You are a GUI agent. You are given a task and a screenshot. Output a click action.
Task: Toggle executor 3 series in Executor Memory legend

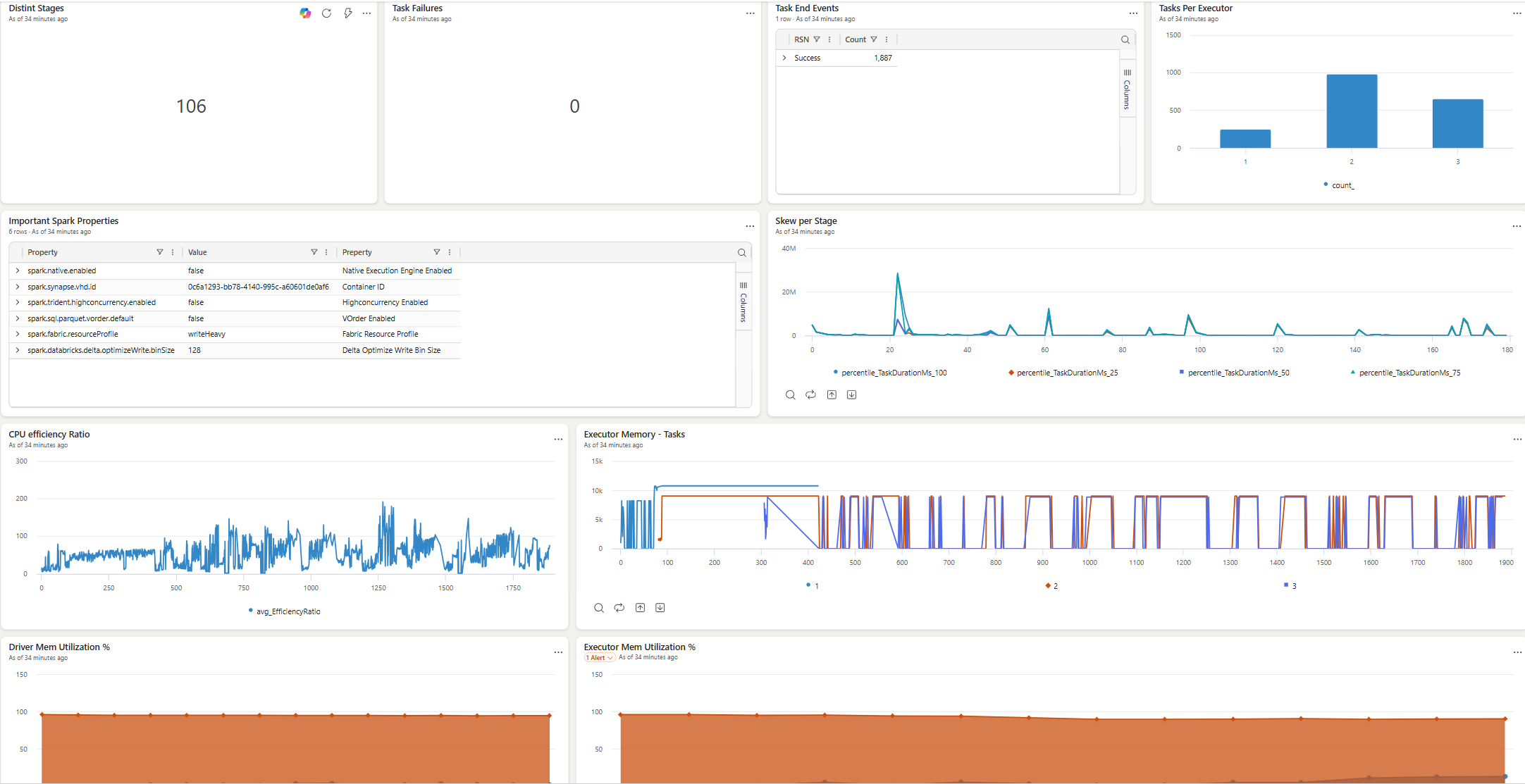click(1290, 586)
